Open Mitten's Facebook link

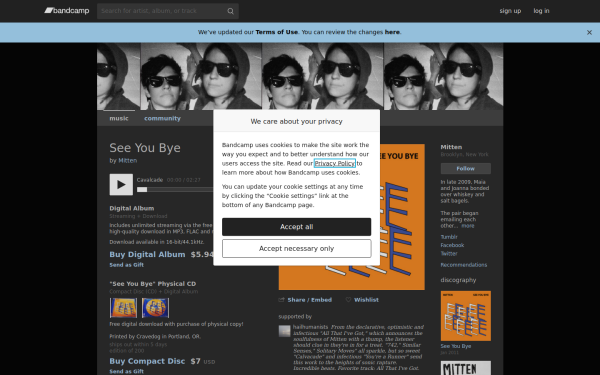point(452,245)
